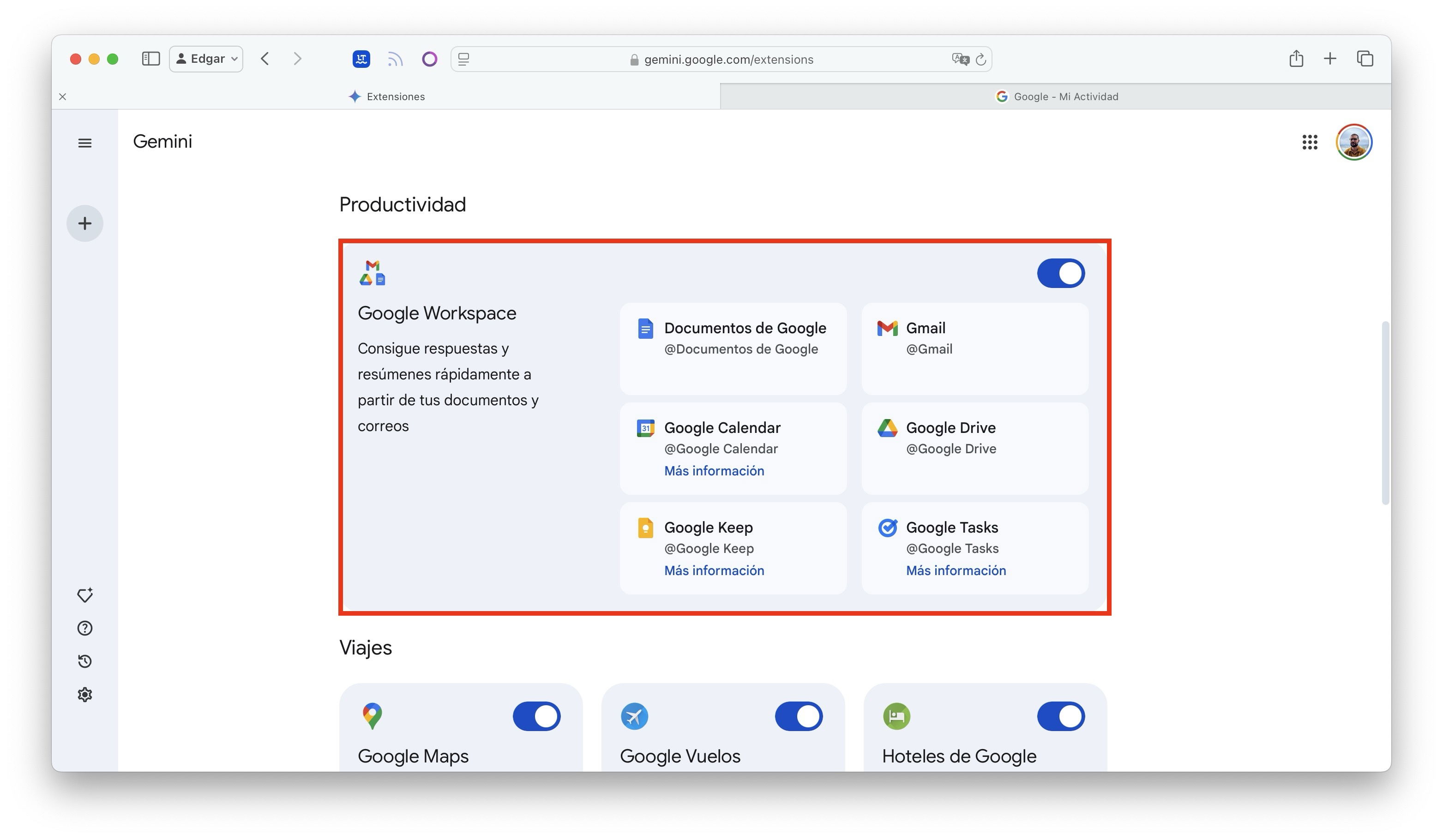This screenshot has width=1443, height=840.
Task: Open the Activity history clock icon
Action: click(x=85, y=661)
